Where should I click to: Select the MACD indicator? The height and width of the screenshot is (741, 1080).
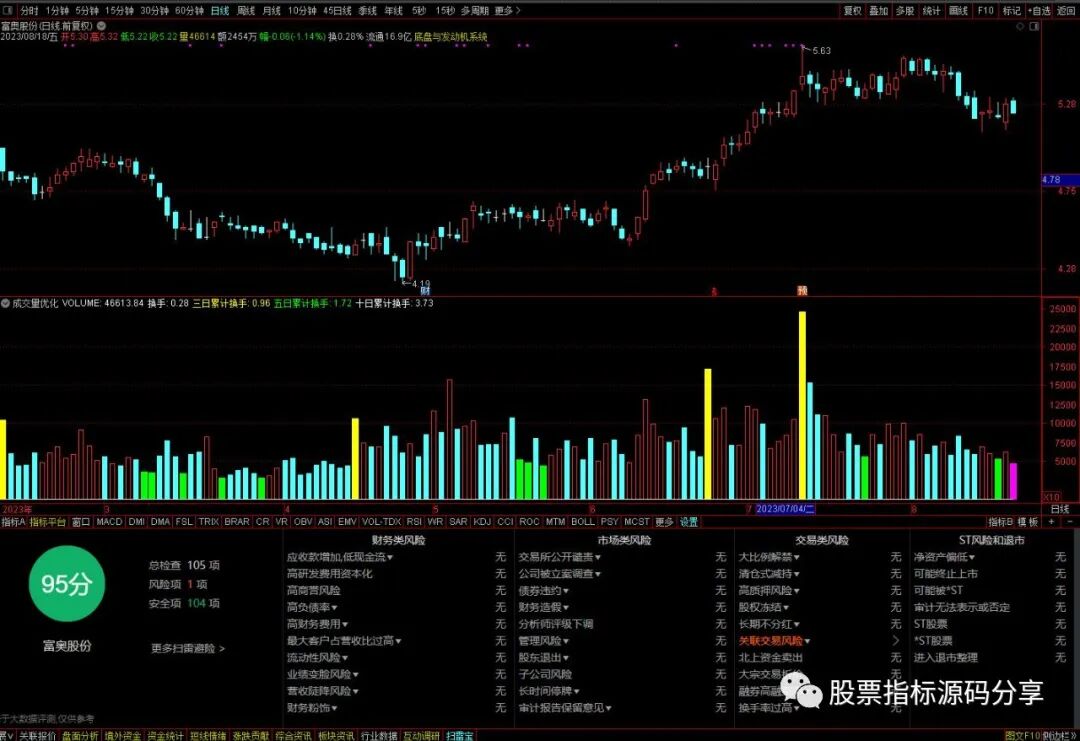point(109,522)
